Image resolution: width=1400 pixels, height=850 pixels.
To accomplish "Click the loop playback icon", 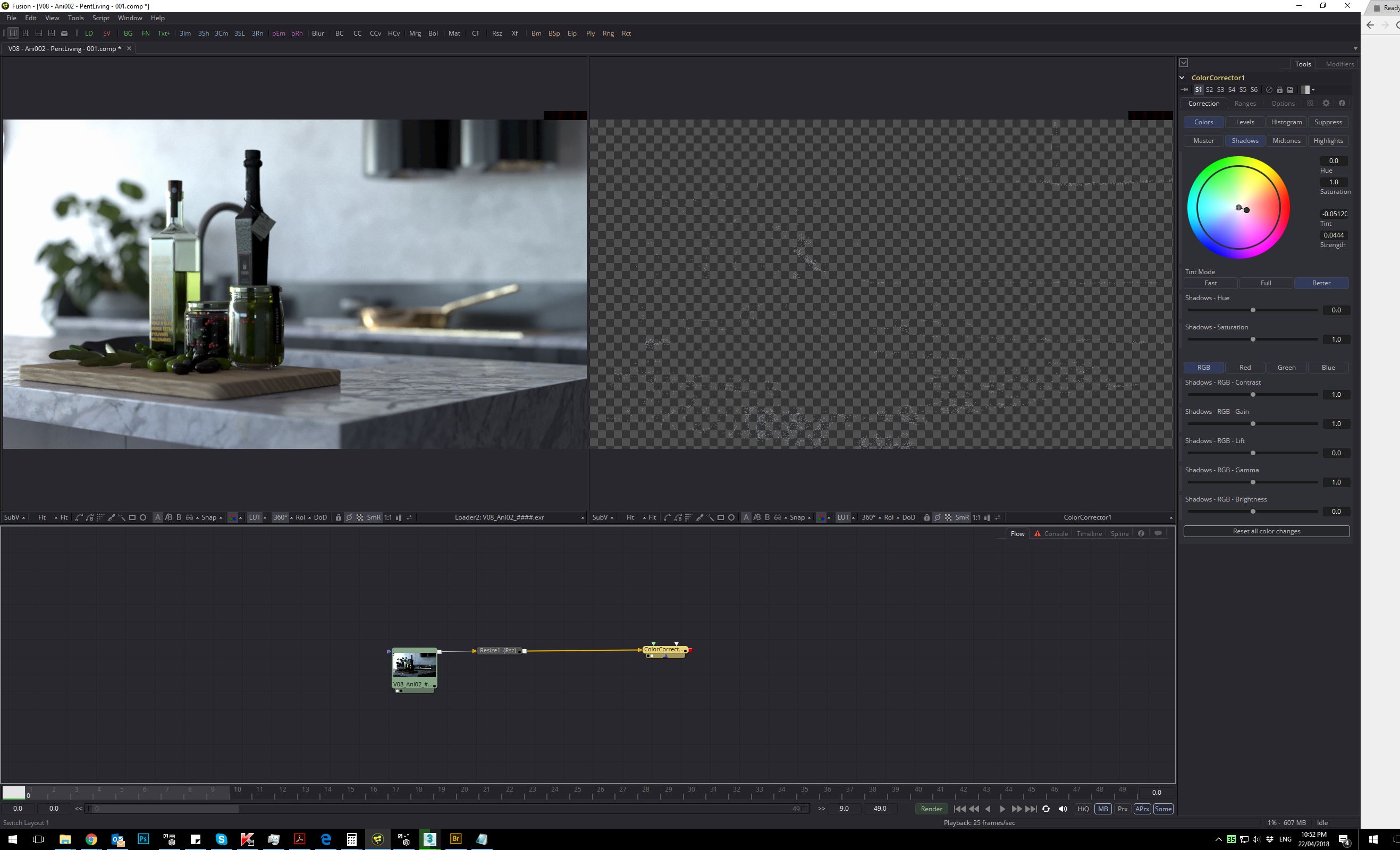I will tap(1046, 809).
